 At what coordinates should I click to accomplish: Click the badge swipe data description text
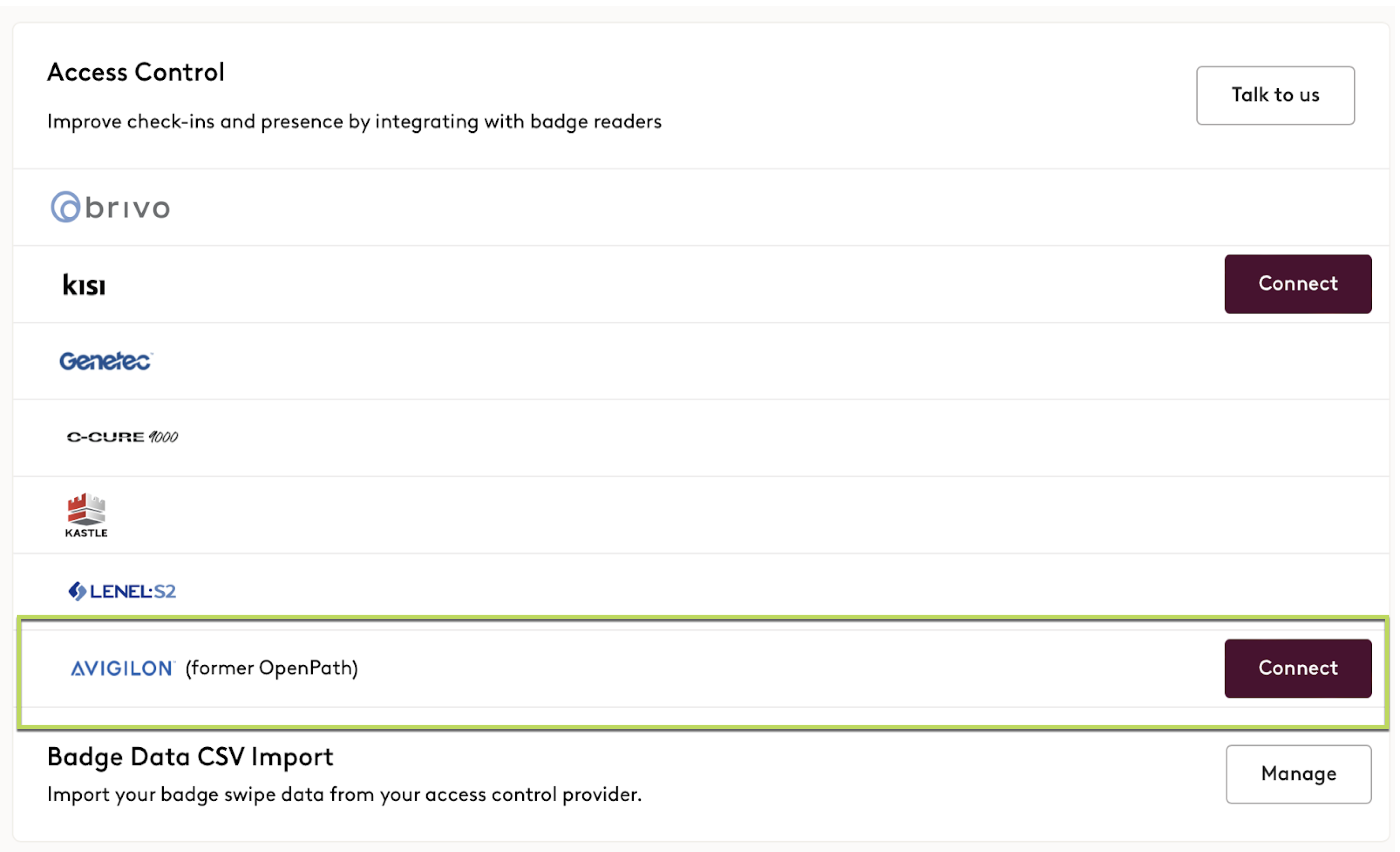tap(344, 794)
